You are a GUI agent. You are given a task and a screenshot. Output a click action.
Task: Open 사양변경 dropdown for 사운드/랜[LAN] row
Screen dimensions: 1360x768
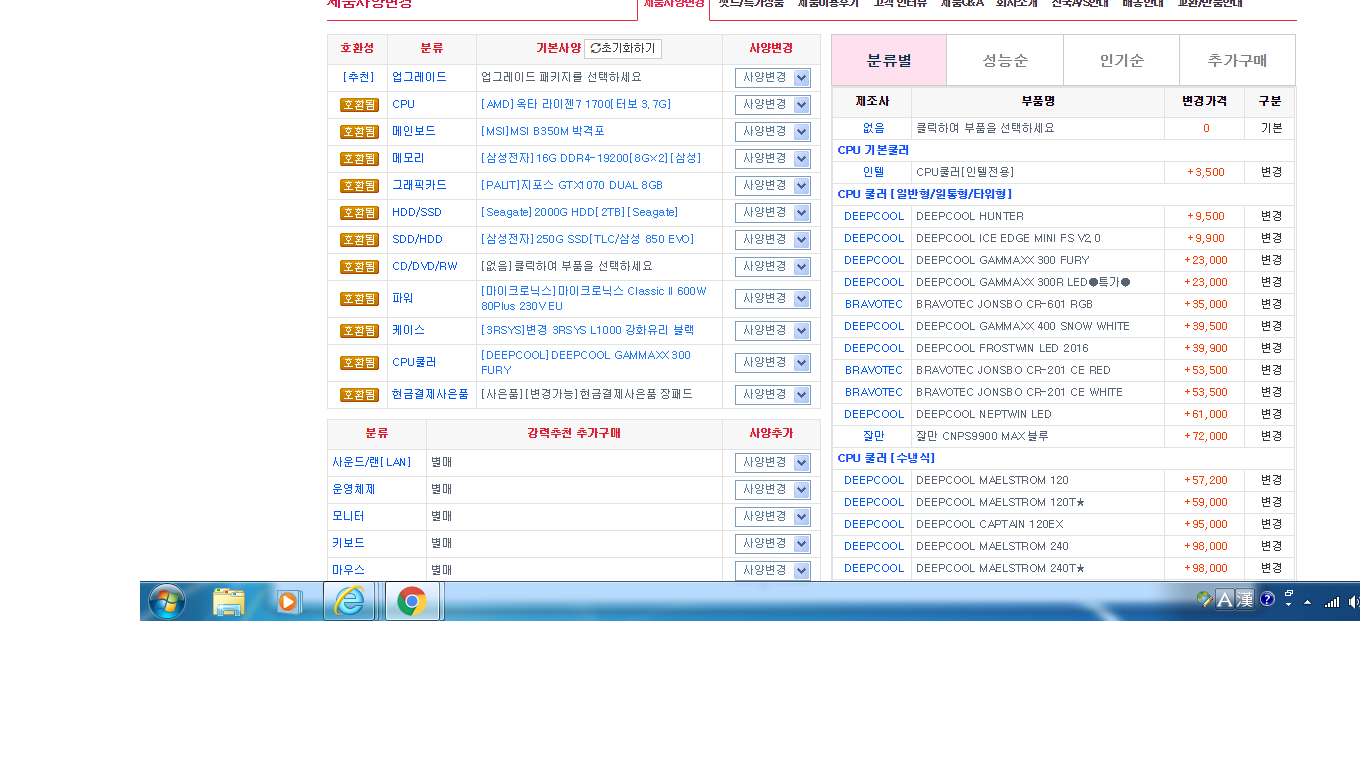coord(772,463)
